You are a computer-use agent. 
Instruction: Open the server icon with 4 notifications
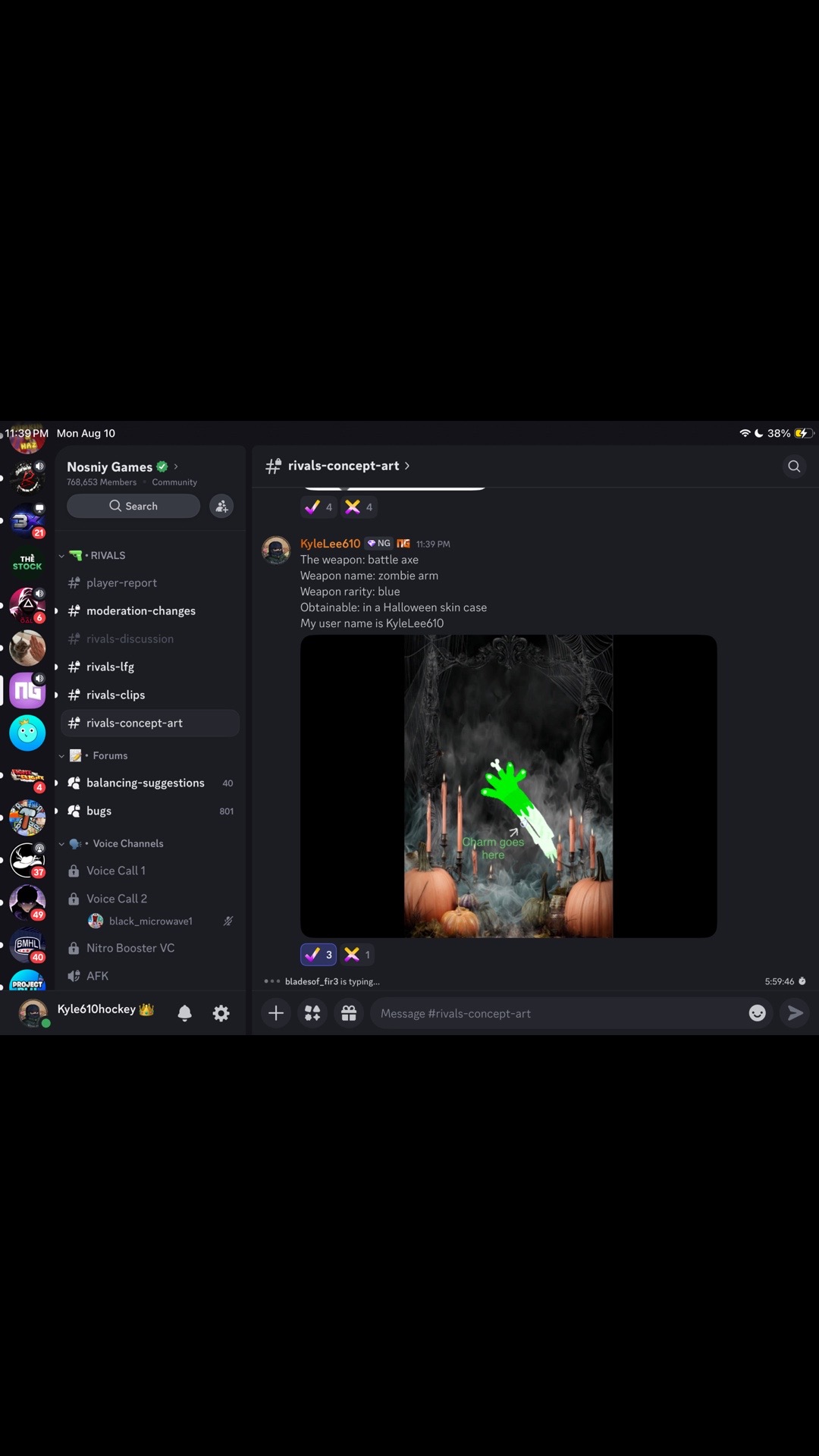27,777
